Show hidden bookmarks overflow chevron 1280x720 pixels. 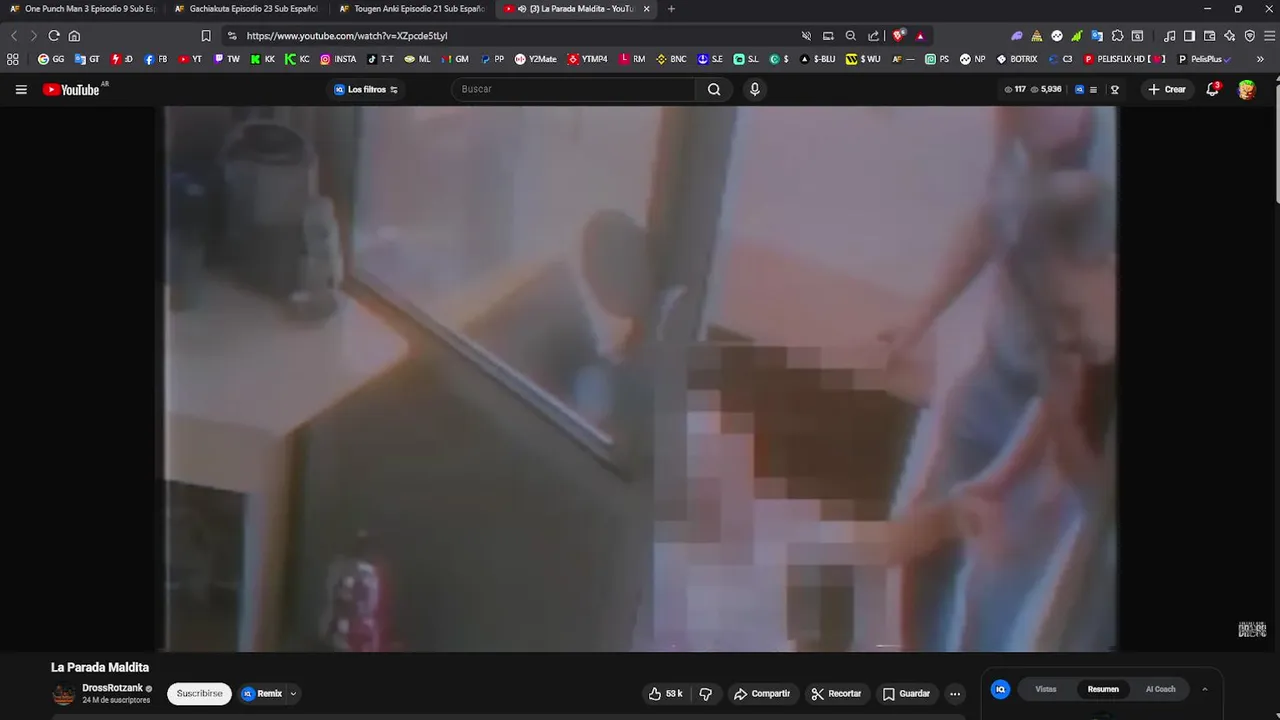(1260, 59)
